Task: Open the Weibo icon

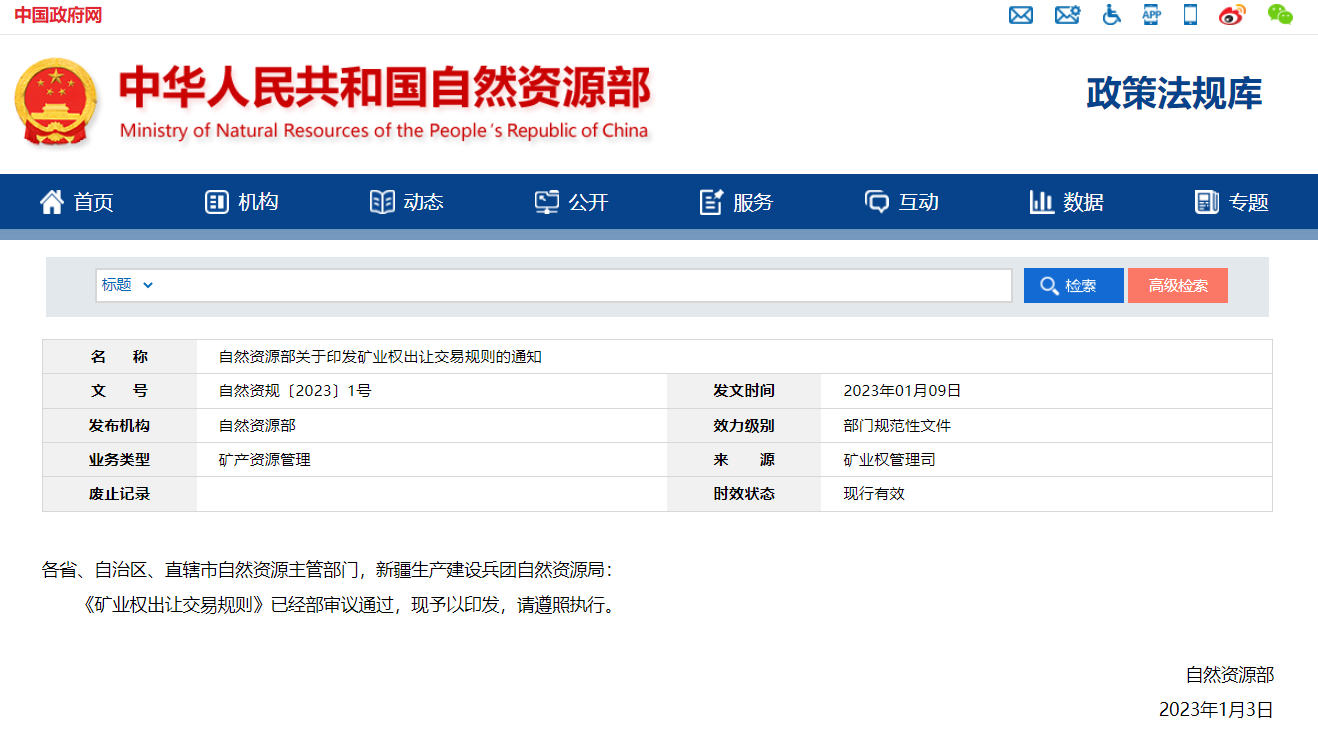Action: [x=1232, y=15]
